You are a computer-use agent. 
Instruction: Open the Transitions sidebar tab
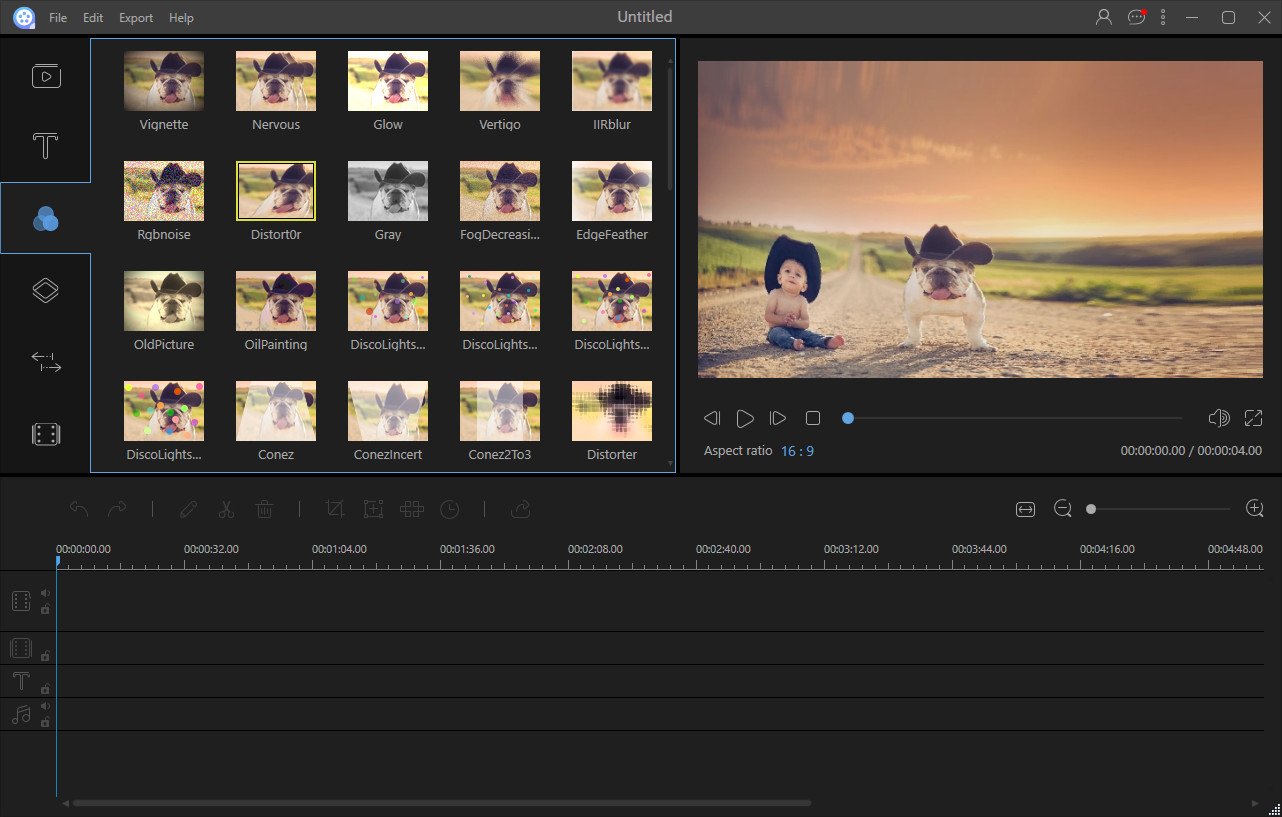coord(46,362)
